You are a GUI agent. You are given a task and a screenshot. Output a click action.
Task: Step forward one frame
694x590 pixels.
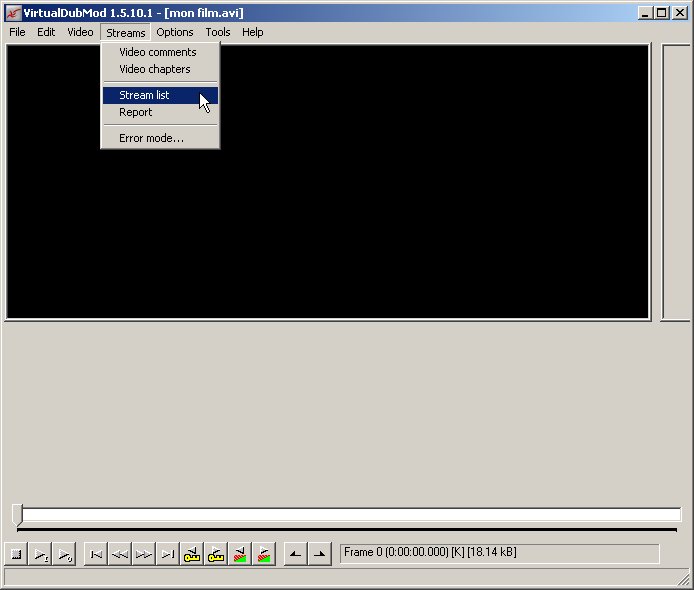[x=143, y=554]
